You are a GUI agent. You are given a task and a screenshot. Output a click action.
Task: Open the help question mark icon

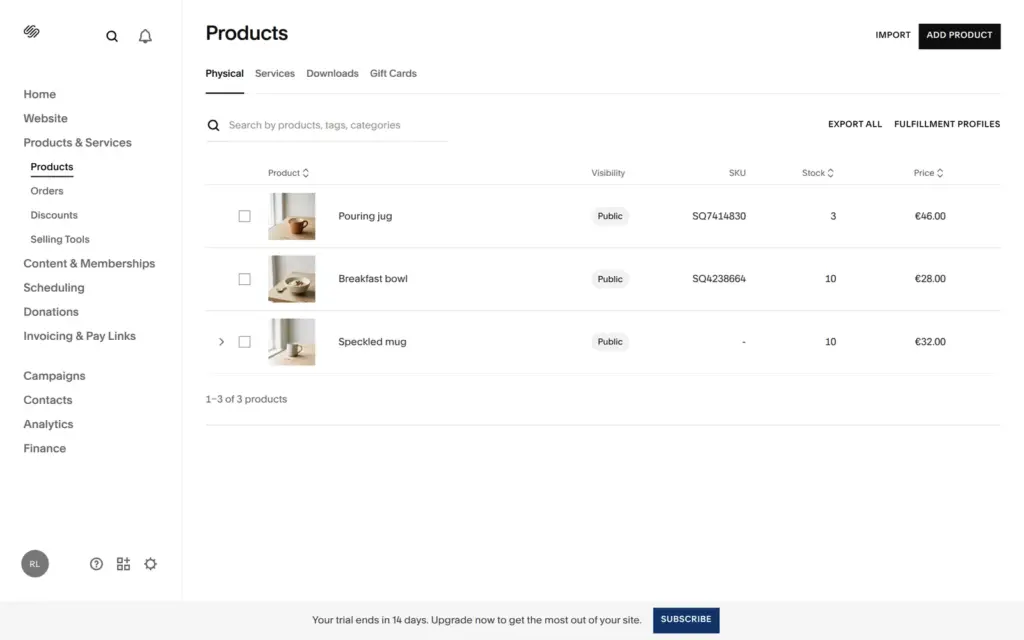click(x=96, y=564)
